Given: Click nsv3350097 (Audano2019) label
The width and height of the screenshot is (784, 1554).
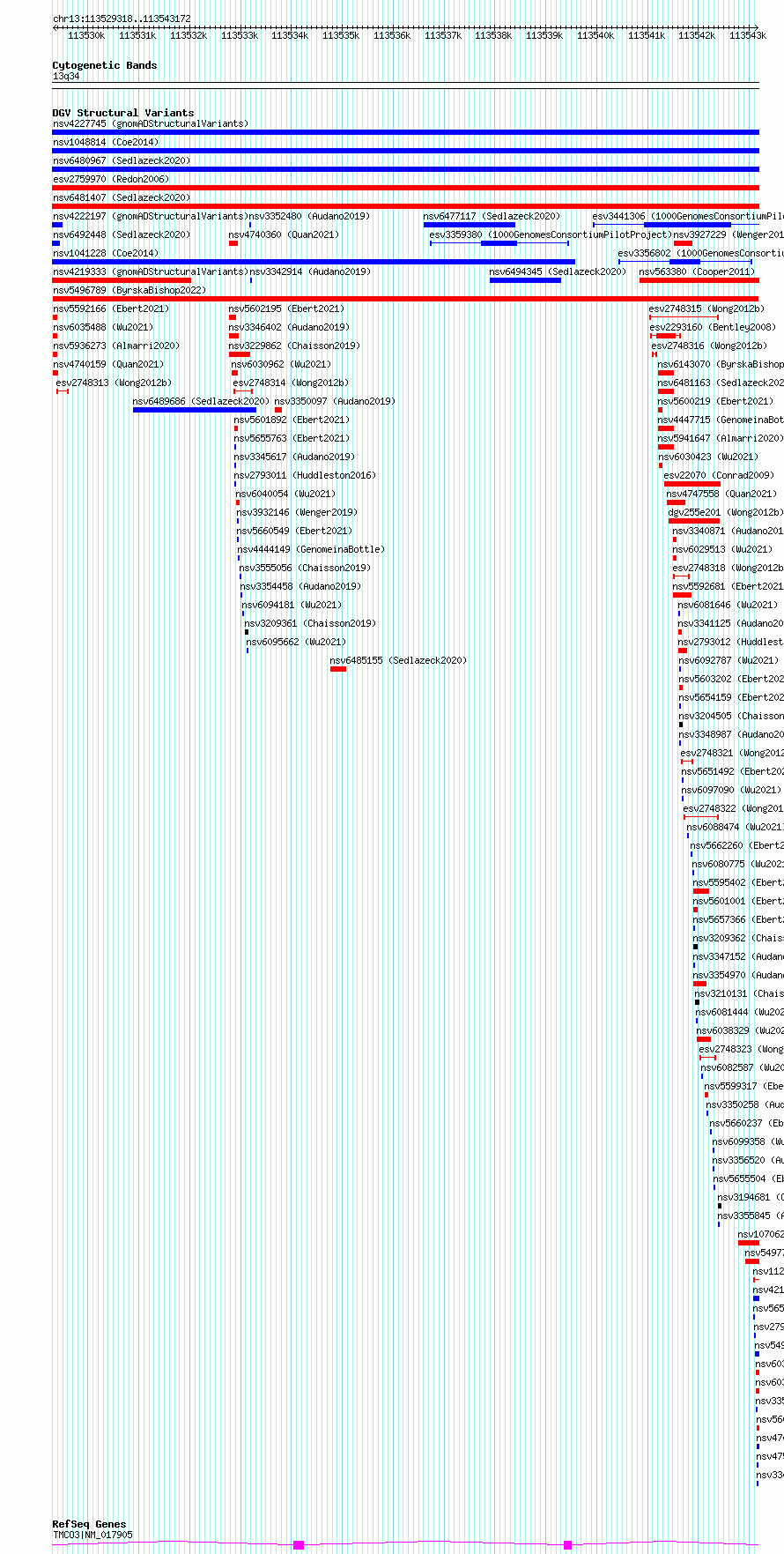Looking at the screenshot, I should (336, 401).
